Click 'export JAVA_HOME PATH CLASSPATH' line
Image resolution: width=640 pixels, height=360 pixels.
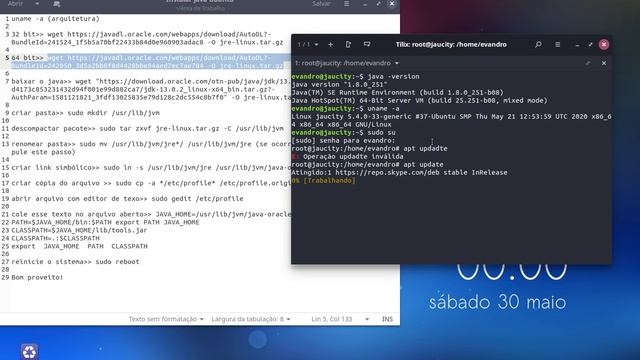79,246
